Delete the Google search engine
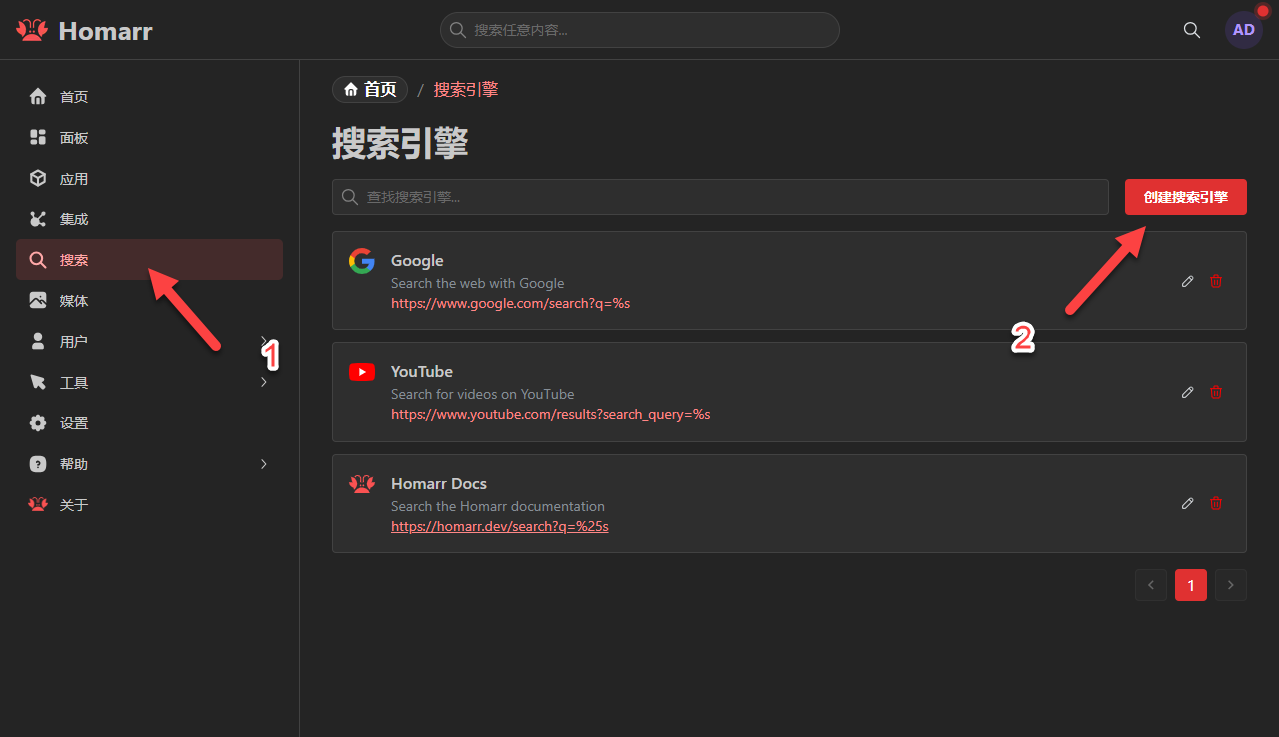The image size is (1279, 737). coord(1216,281)
